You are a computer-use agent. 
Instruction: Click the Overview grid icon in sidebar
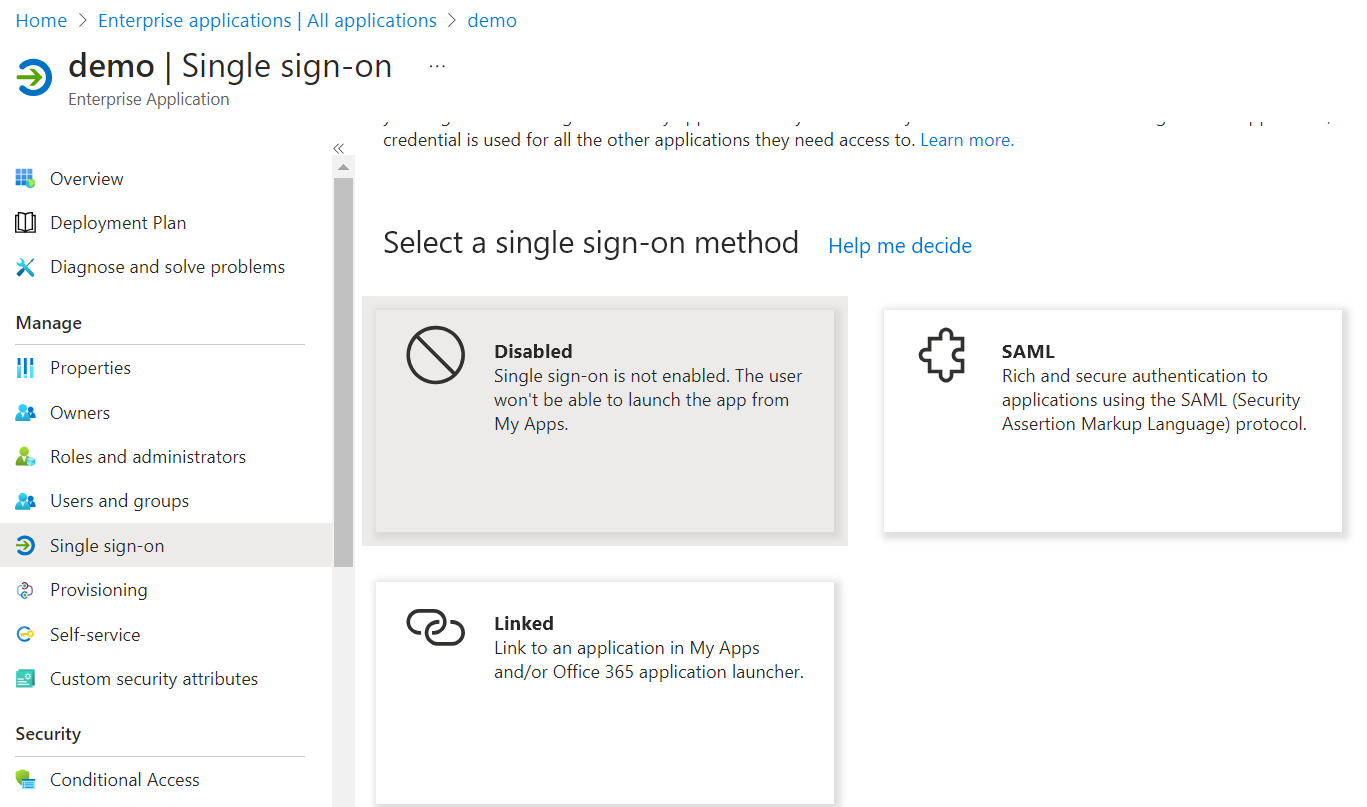pyautogui.click(x=25, y=179)
